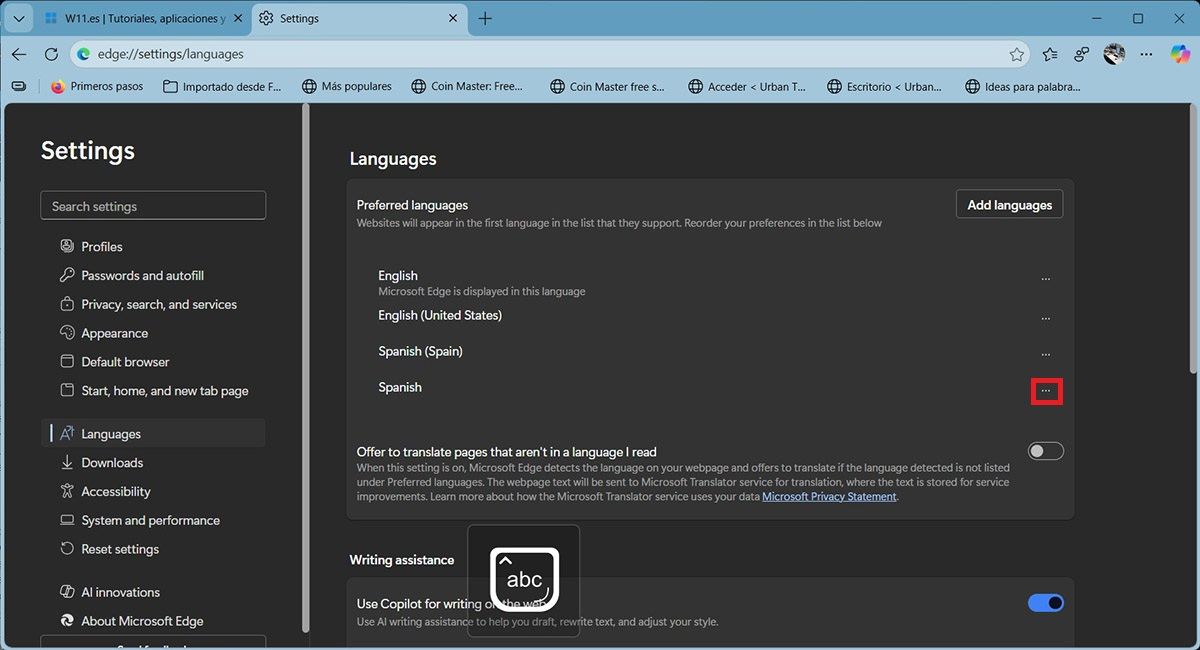
Task: Open more actions for Spanish (Spain)
Action: pos(1046,355)
